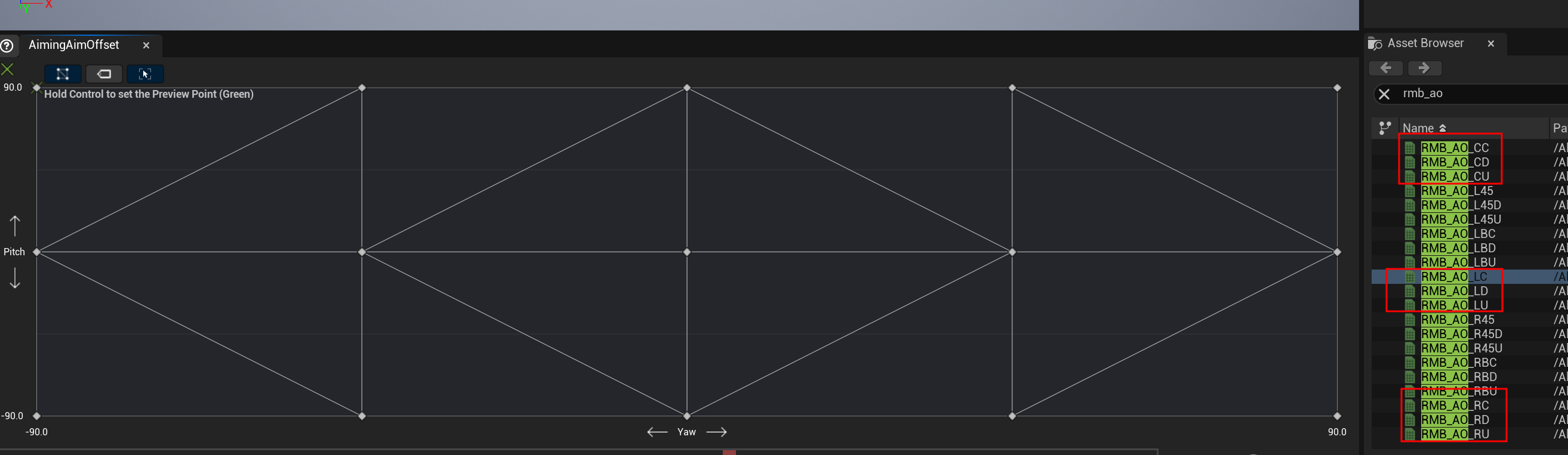Select the RMB_AO_CC asset
1568x455 pixels.
pos(1455,148)
